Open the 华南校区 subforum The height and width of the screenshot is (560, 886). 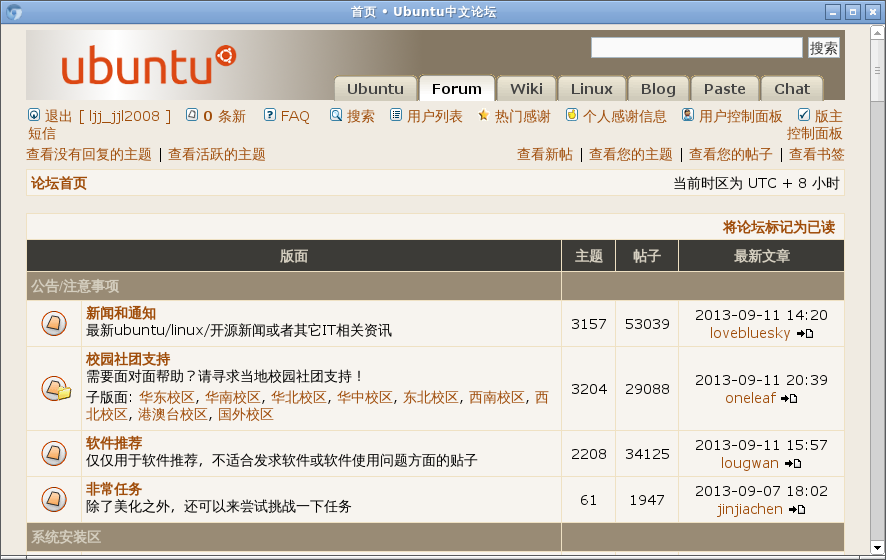[x=233, y=397]
